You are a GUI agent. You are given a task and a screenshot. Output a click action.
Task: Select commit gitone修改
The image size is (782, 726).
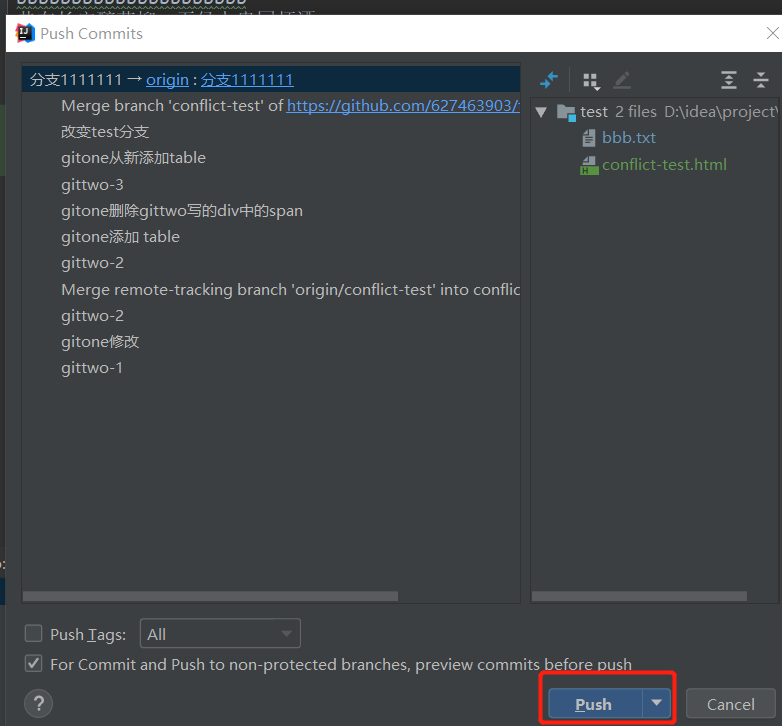100,342
